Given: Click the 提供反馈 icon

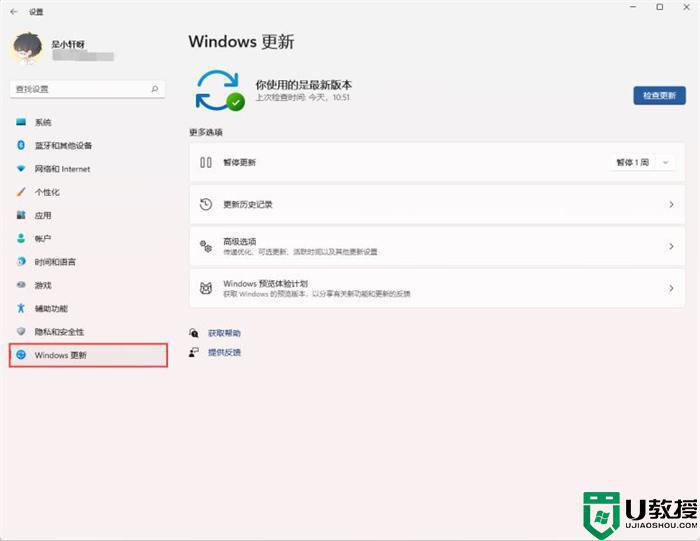Looking at the screenshot, I should pyautogui.click(x=194, y=353).
